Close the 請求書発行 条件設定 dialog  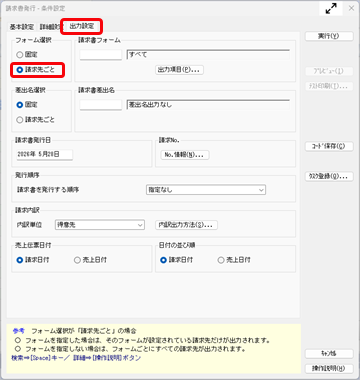(351, 8)
